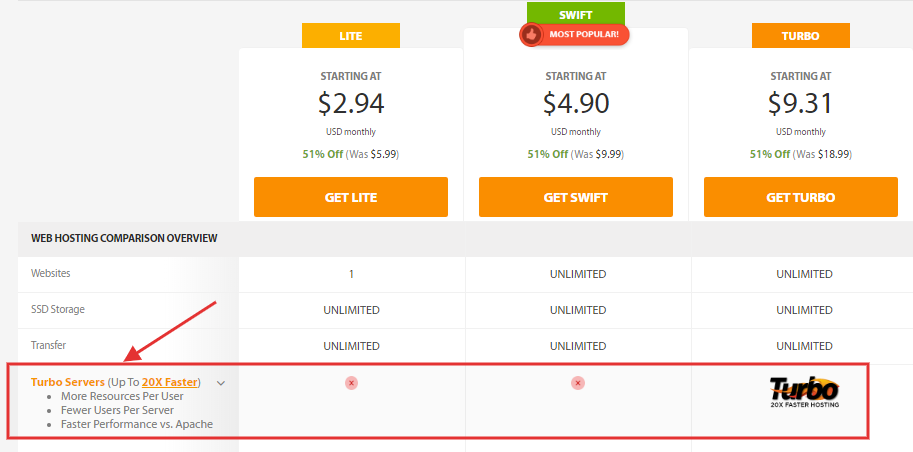913x452 pixels.
Task: Click the SSD Storage row label
Action: point(58,309)
